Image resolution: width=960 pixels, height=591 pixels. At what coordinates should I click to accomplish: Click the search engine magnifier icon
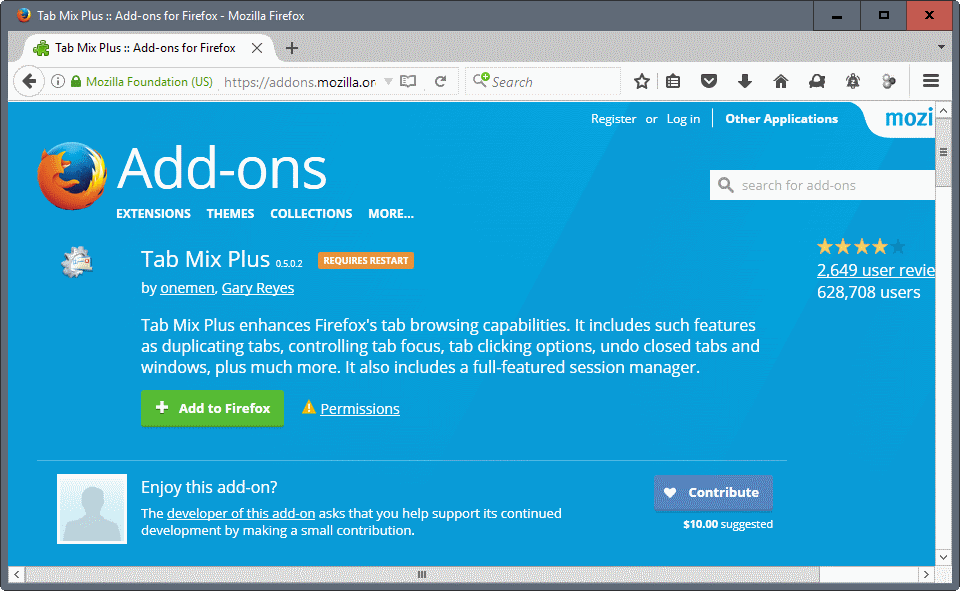(x=481, y=80)
